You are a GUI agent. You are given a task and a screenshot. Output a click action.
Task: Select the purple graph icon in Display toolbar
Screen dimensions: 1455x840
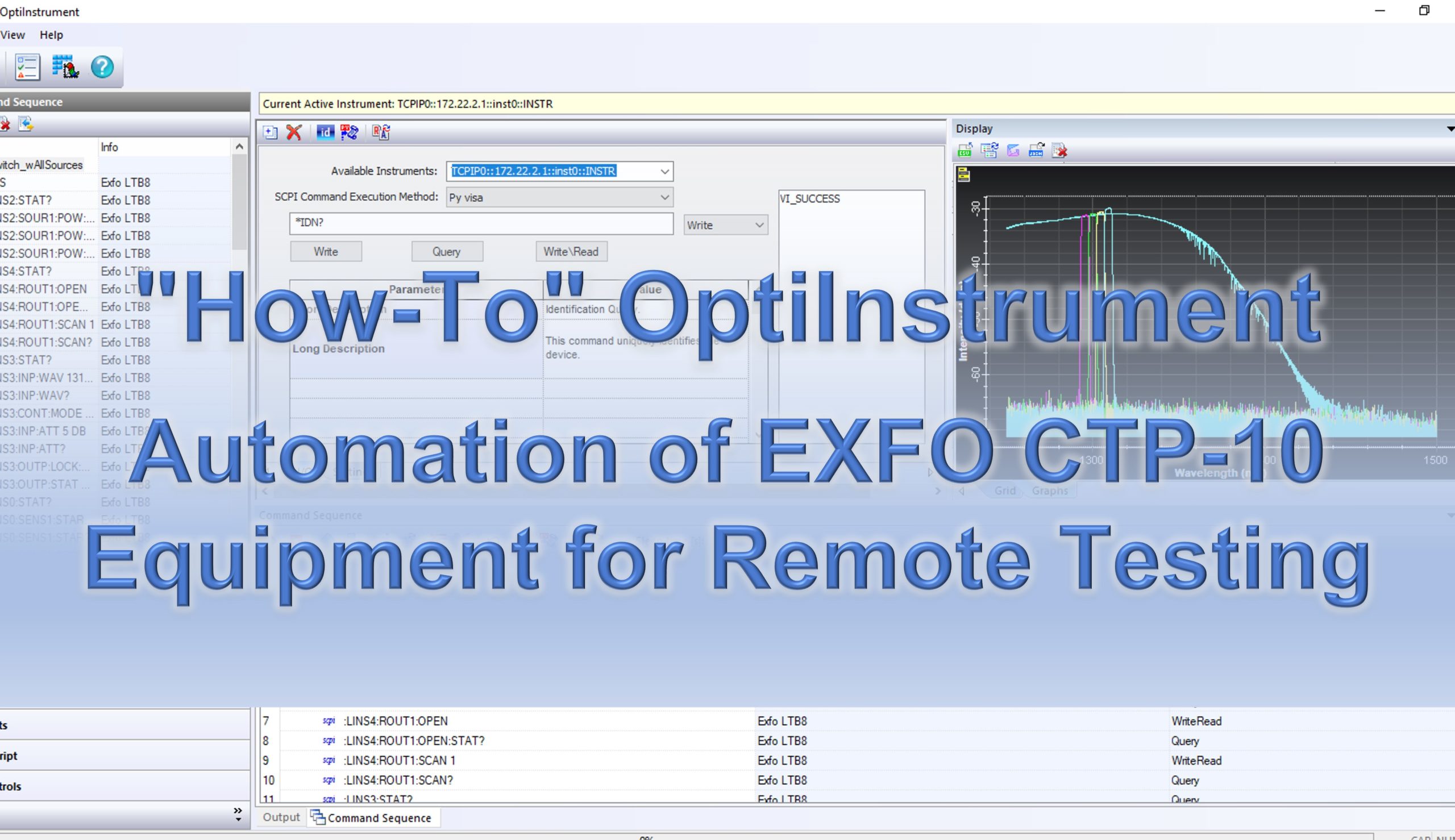(x=1012, y=152)
